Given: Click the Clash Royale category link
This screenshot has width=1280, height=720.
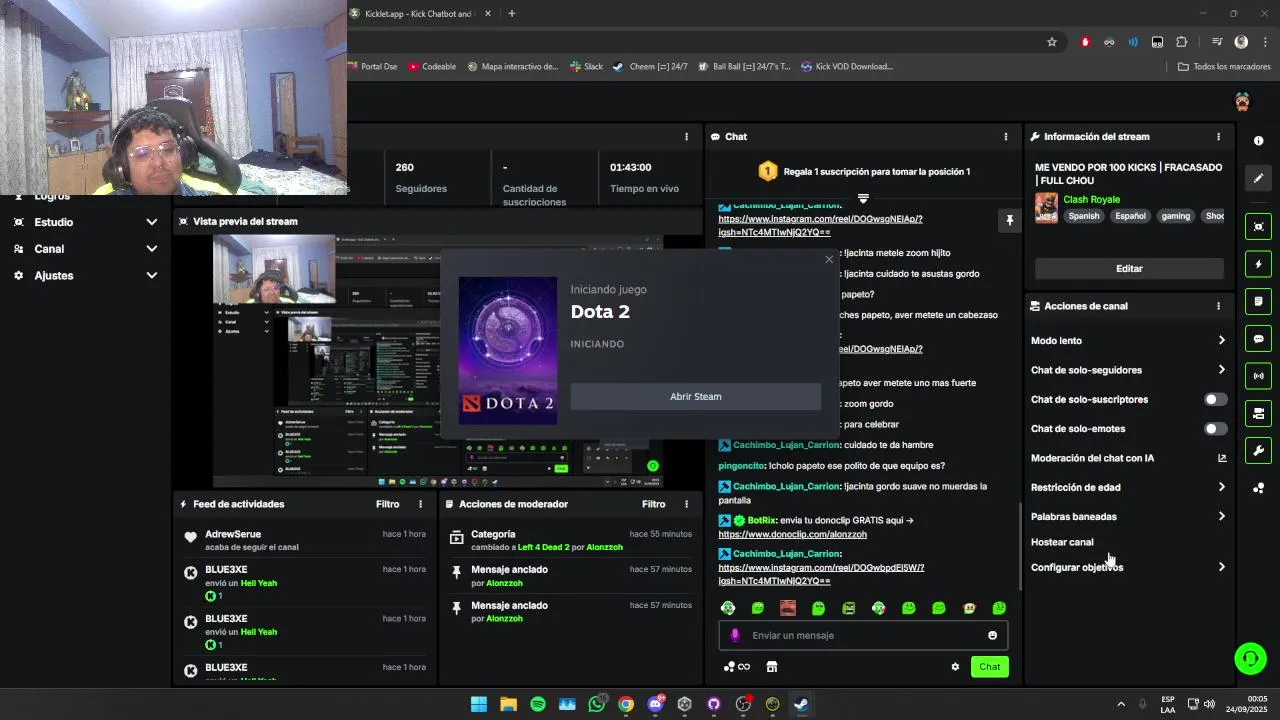Looking at the screenshot, I should tap(1091, 200).
